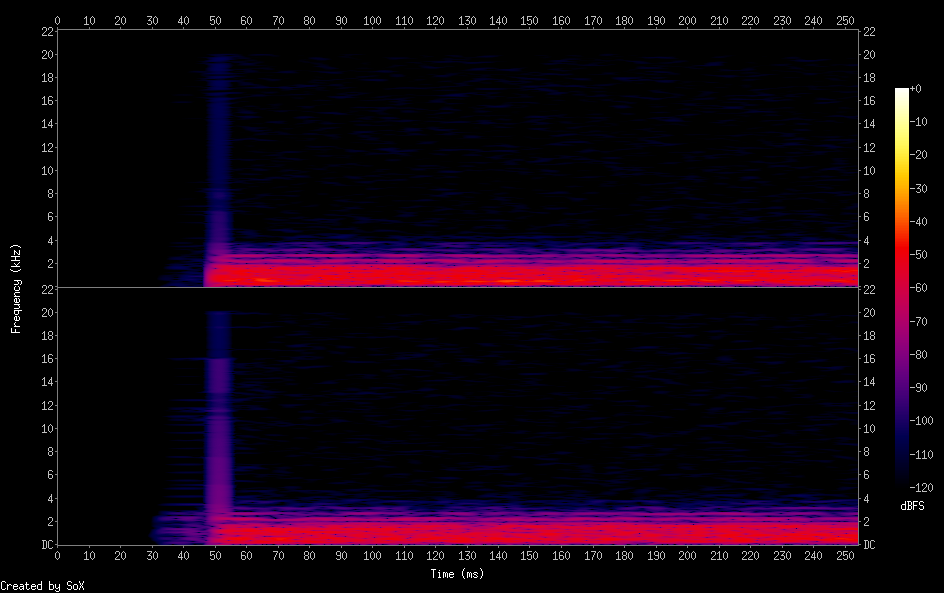Screen dimensions: 944x593
Task: Click the "dBFS" label under the color scale
Action: (x=912, y=506)
